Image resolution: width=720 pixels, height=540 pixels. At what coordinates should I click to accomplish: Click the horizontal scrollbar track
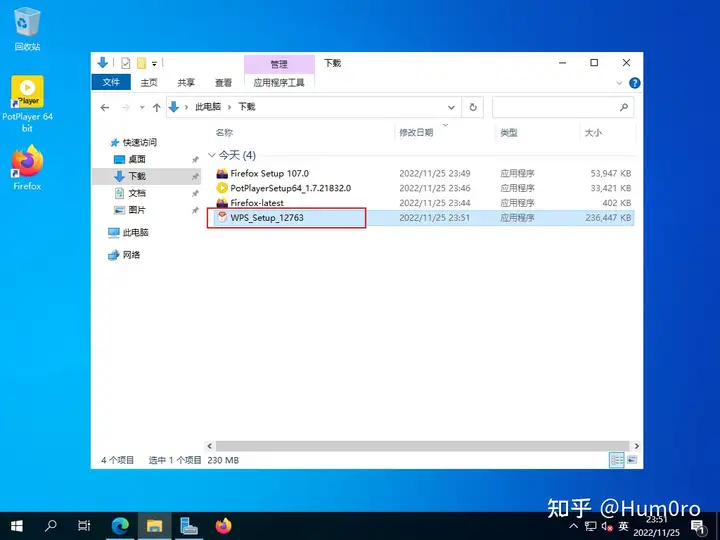pyautogui.click(x=422, y=446)
